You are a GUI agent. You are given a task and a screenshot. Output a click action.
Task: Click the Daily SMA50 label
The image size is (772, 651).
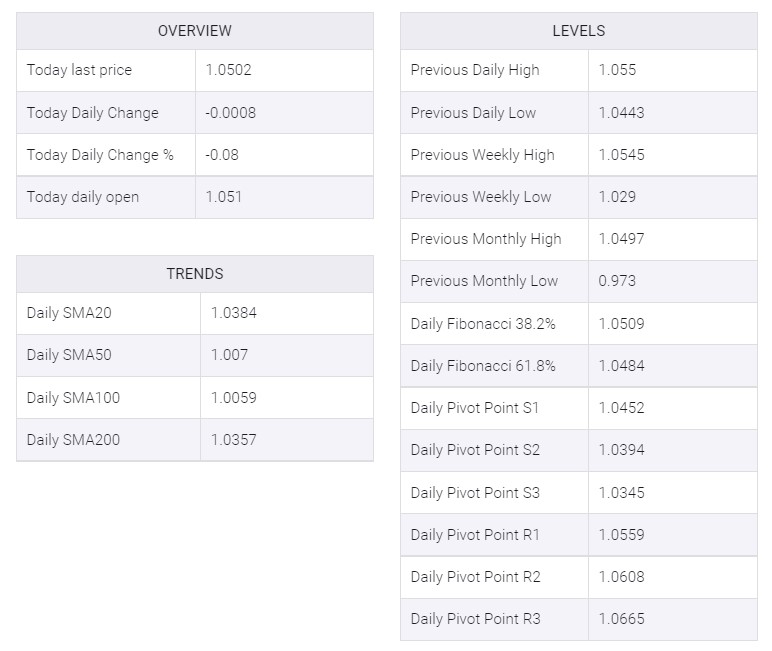(69, 355)
